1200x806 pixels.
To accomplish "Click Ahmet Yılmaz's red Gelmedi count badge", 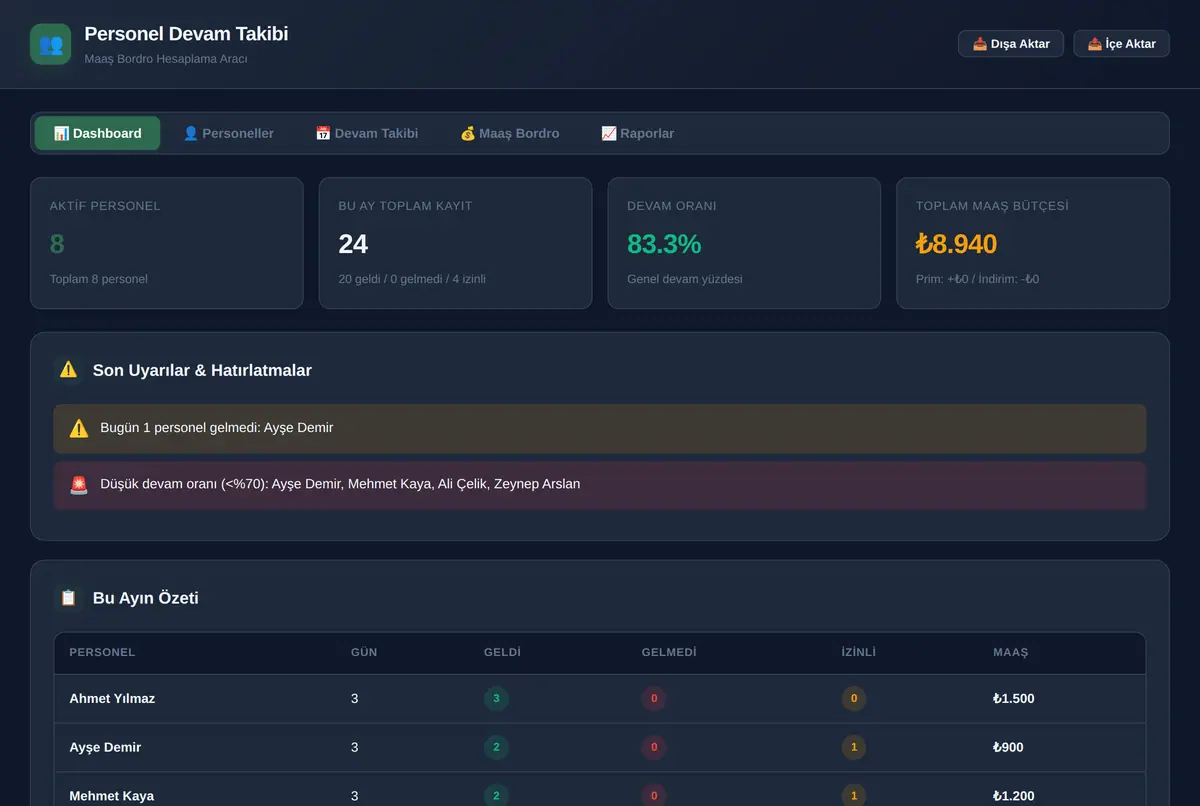I will pos(654,699).
